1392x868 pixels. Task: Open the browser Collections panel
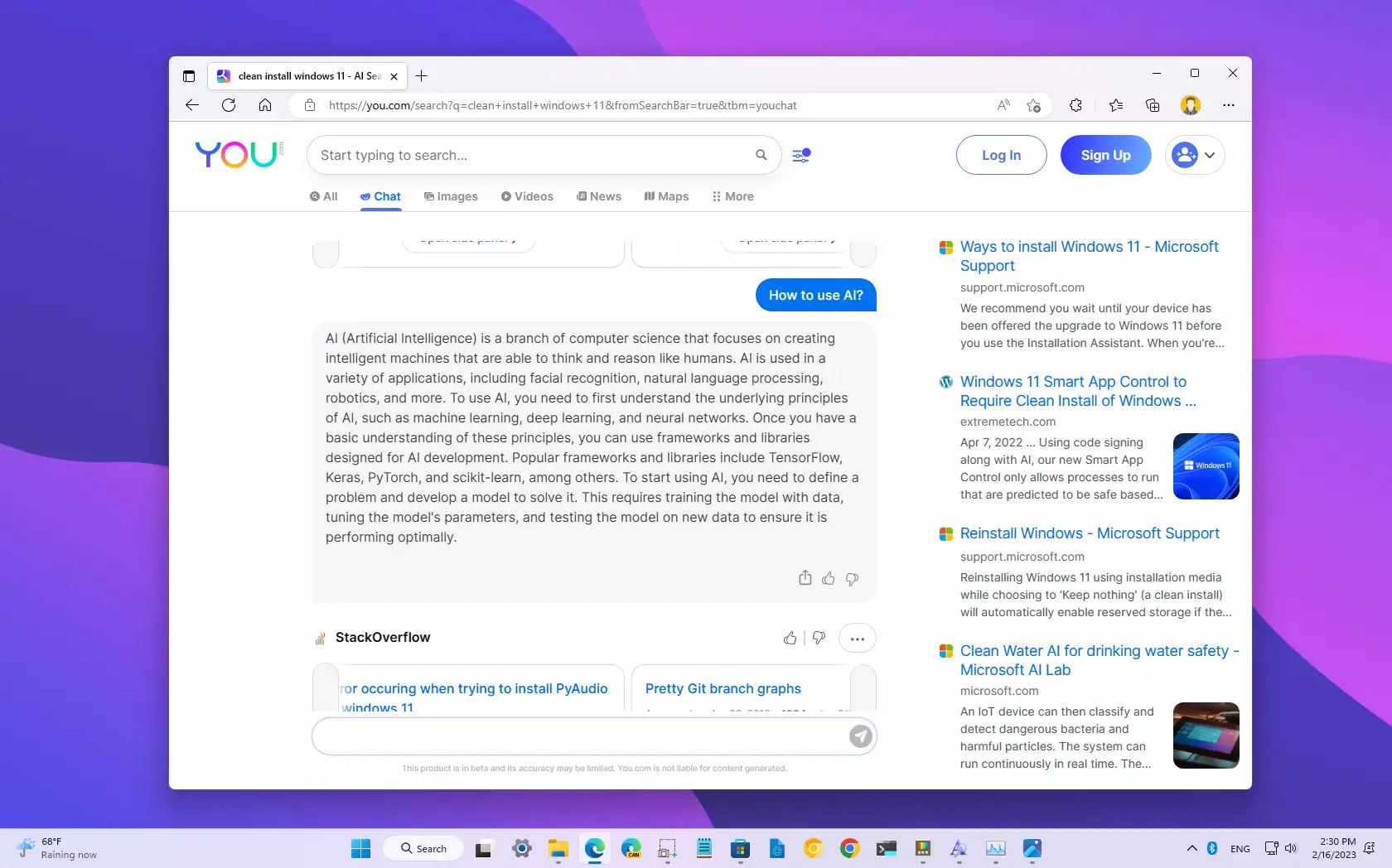(x=1153, y=105)
